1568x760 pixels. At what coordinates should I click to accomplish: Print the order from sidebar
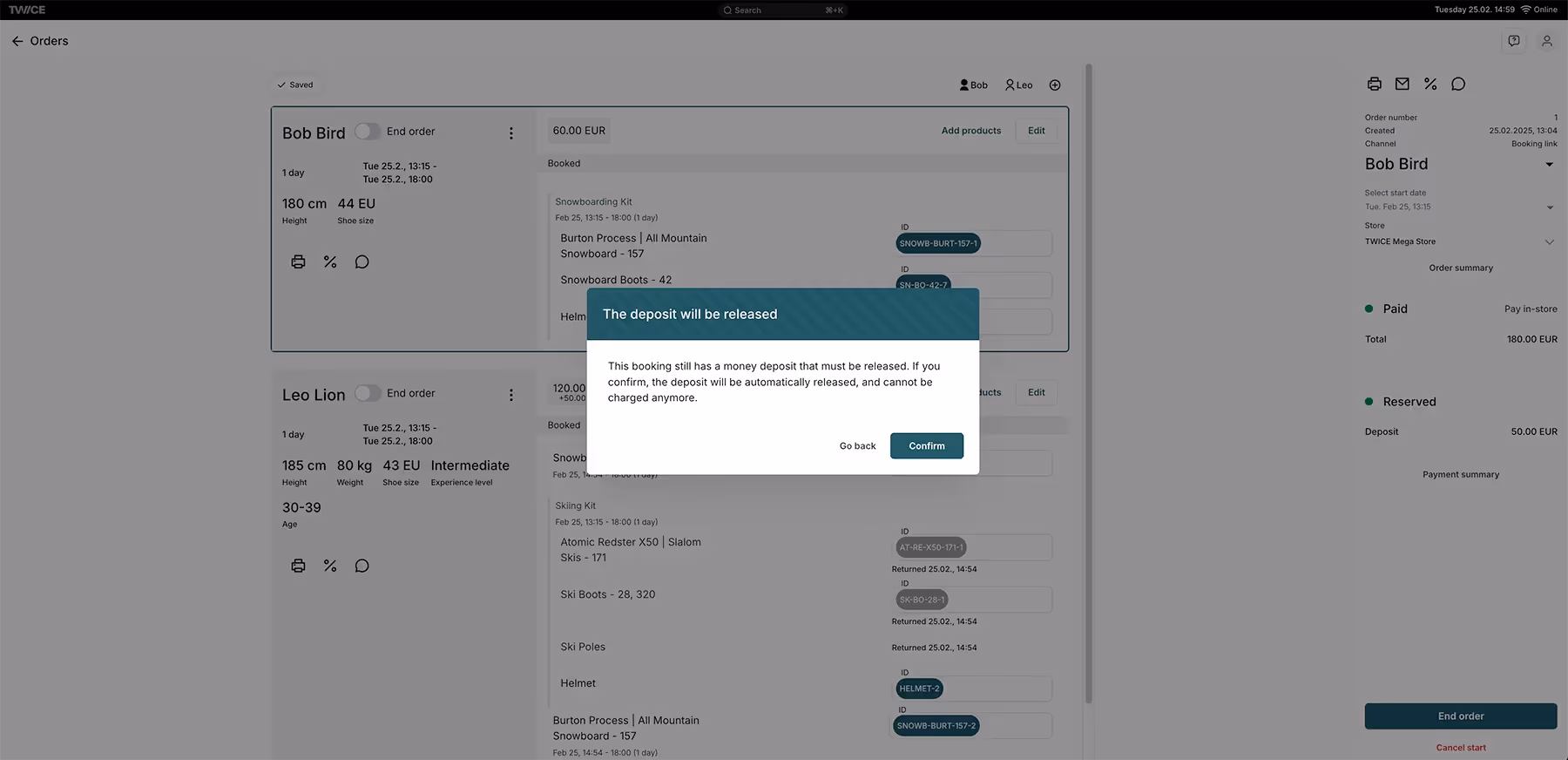click(x=1375, y=85)
